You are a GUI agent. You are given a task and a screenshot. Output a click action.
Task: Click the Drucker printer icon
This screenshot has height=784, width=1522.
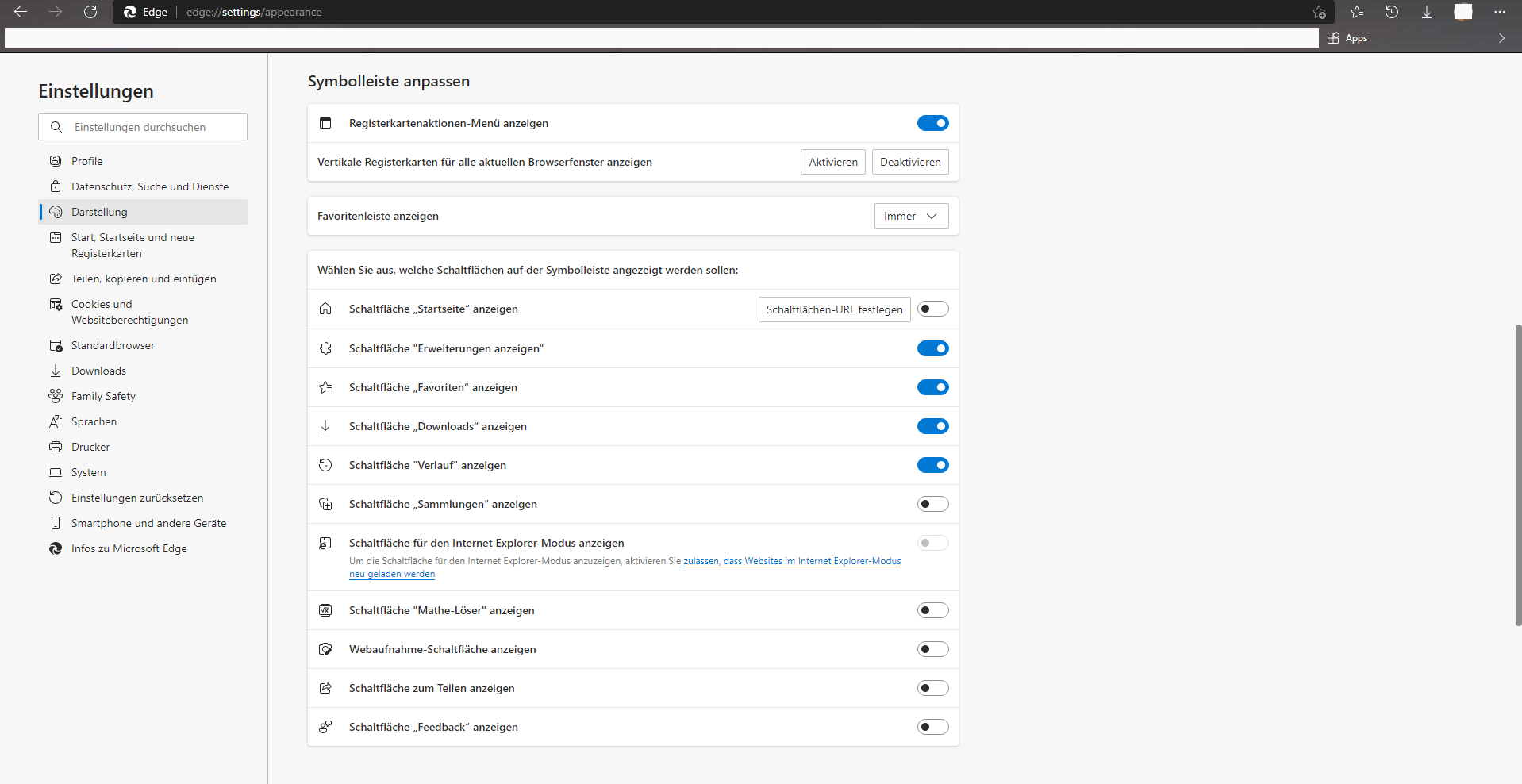[x=56, y=447]
